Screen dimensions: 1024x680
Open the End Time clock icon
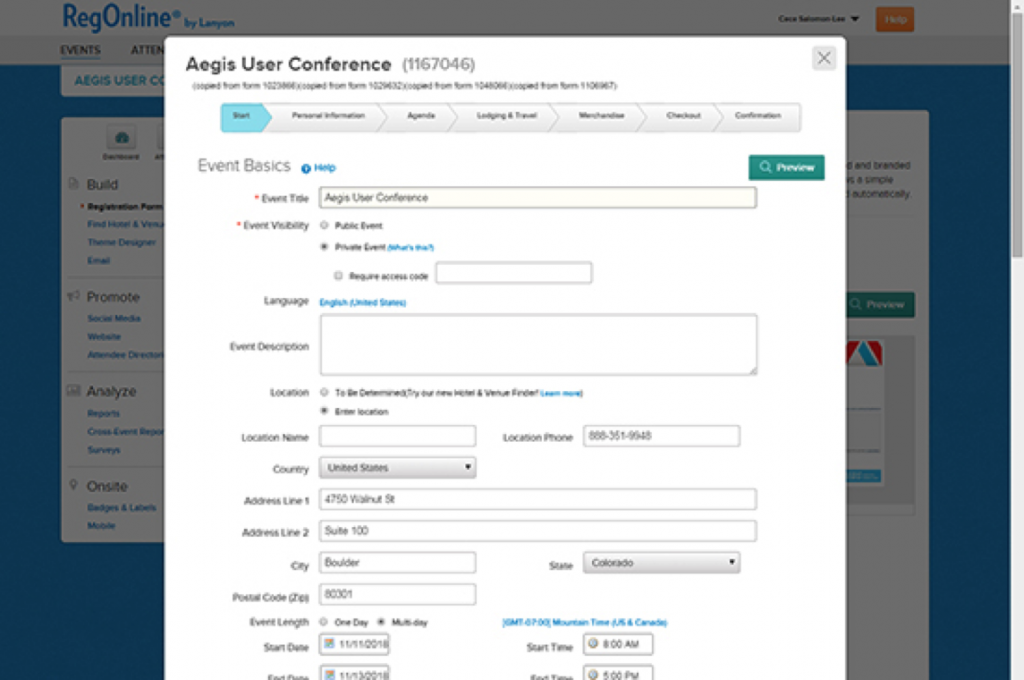[x=593, y=675]
